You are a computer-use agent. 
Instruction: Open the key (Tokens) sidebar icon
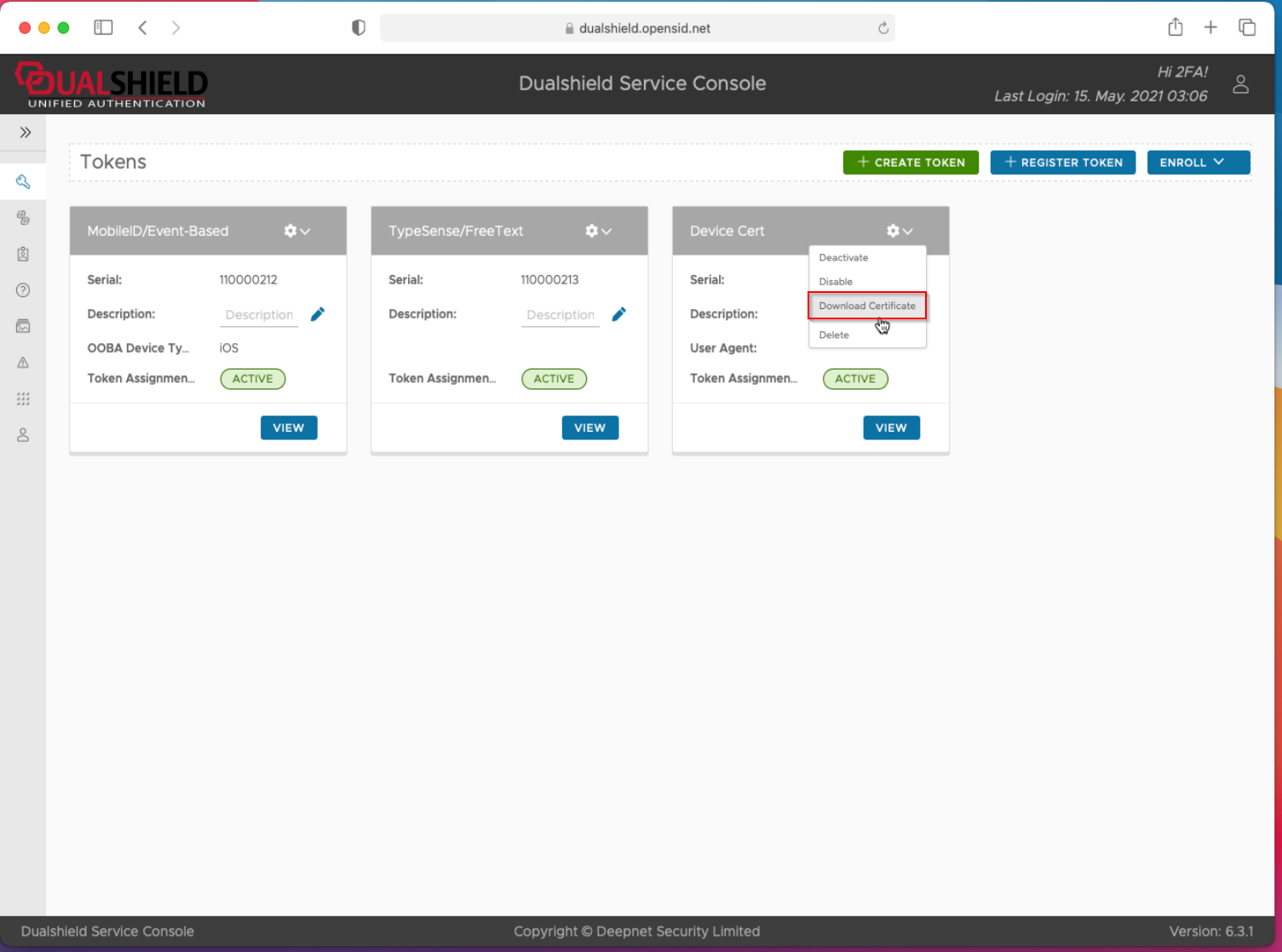click(x=23, y=181)
